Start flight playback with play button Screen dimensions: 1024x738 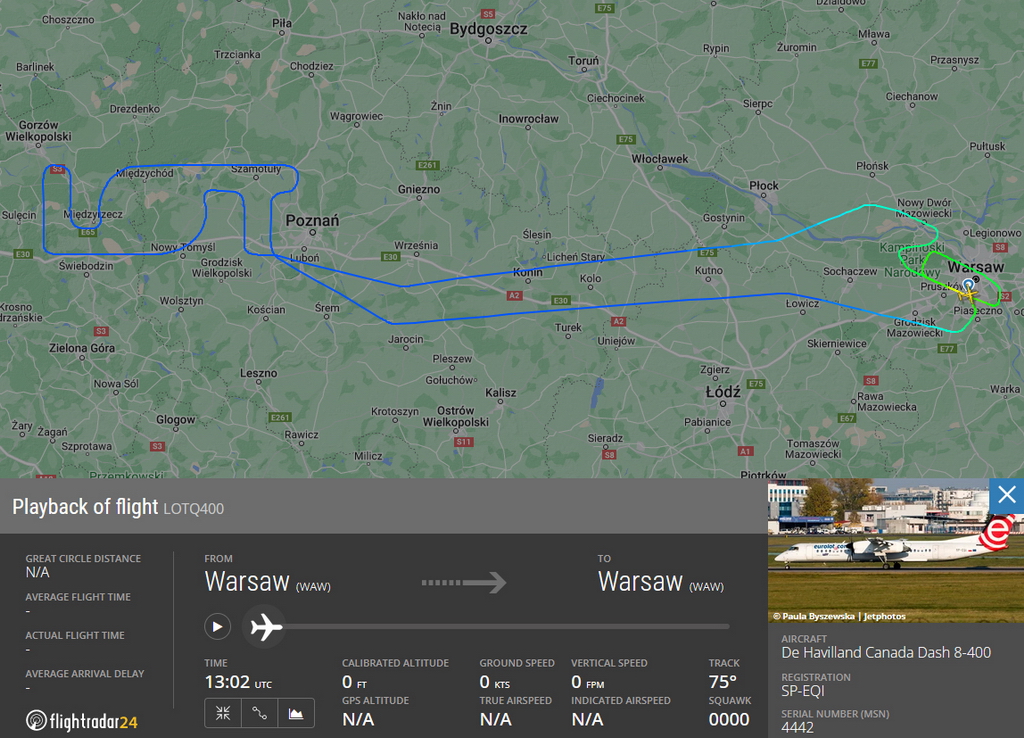point(217,627)
